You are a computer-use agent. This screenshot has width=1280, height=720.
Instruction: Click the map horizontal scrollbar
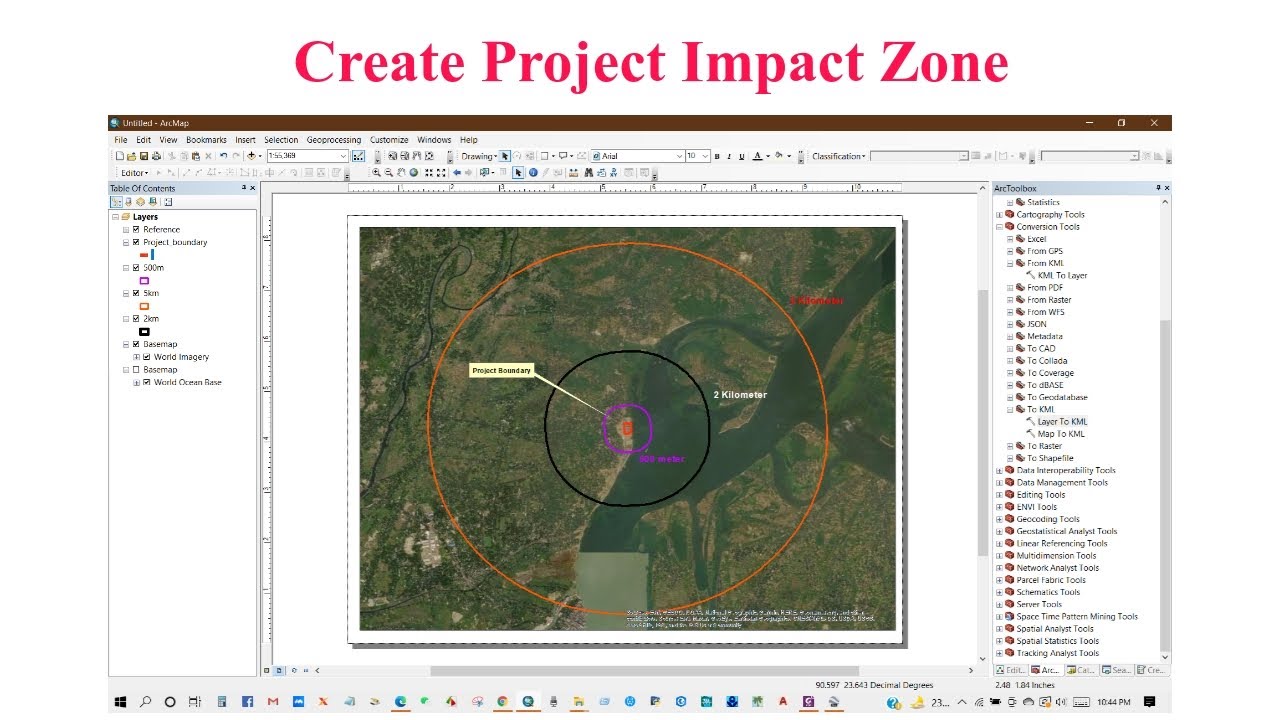click(645, 671)
